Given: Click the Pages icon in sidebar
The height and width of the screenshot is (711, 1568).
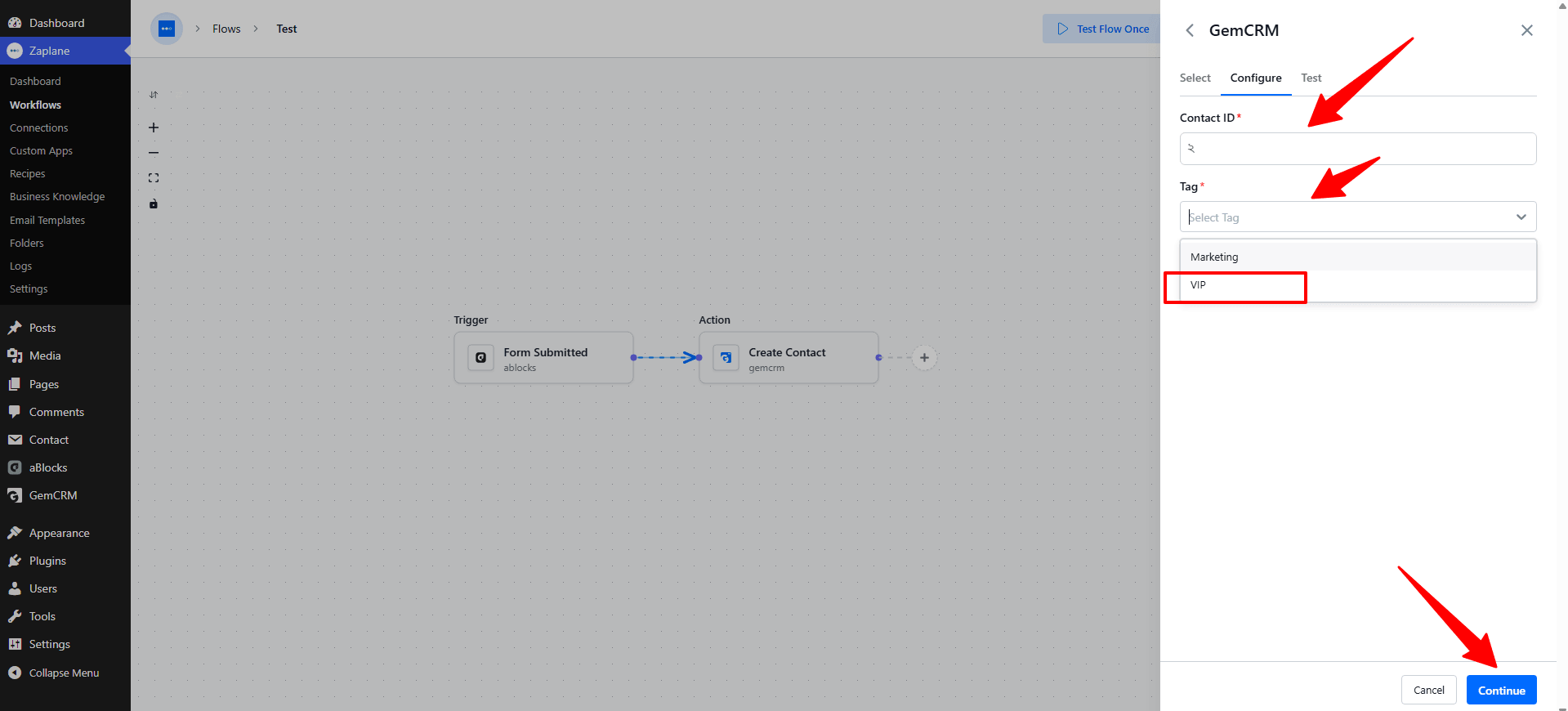Looking at the screenshot, I should (15, 384).
